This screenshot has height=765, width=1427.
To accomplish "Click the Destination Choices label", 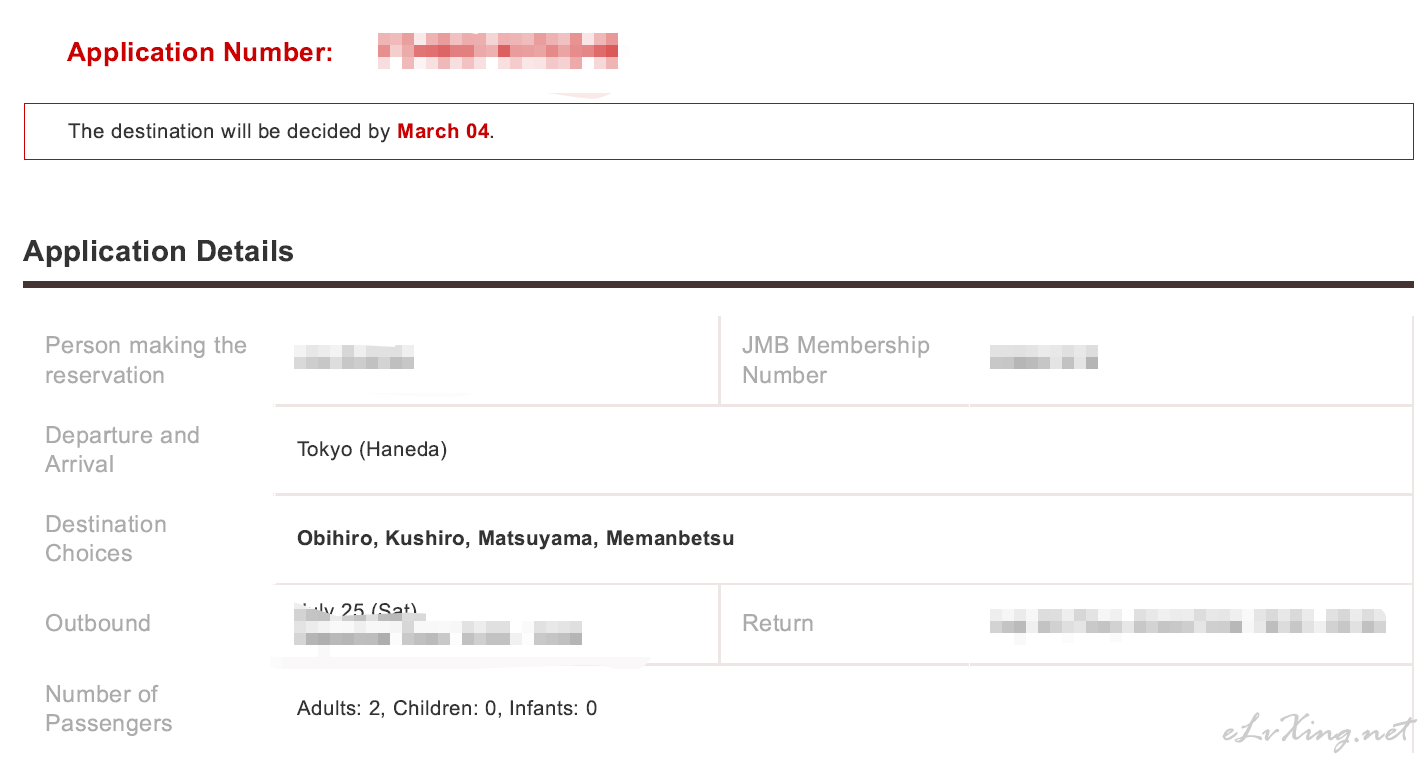I will [x=106, y=538].
